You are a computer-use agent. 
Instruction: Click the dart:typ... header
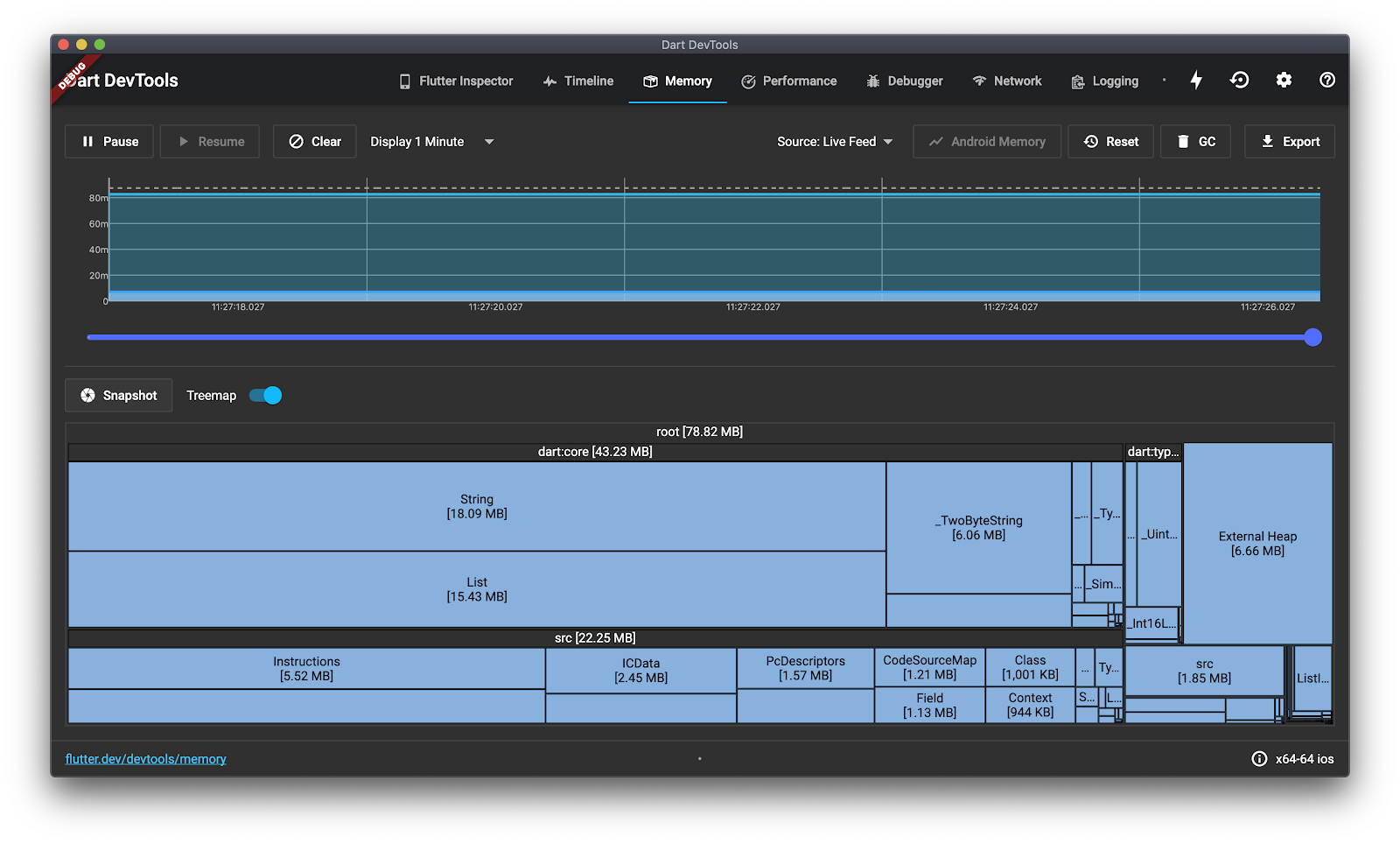(x=1153, y=452)
